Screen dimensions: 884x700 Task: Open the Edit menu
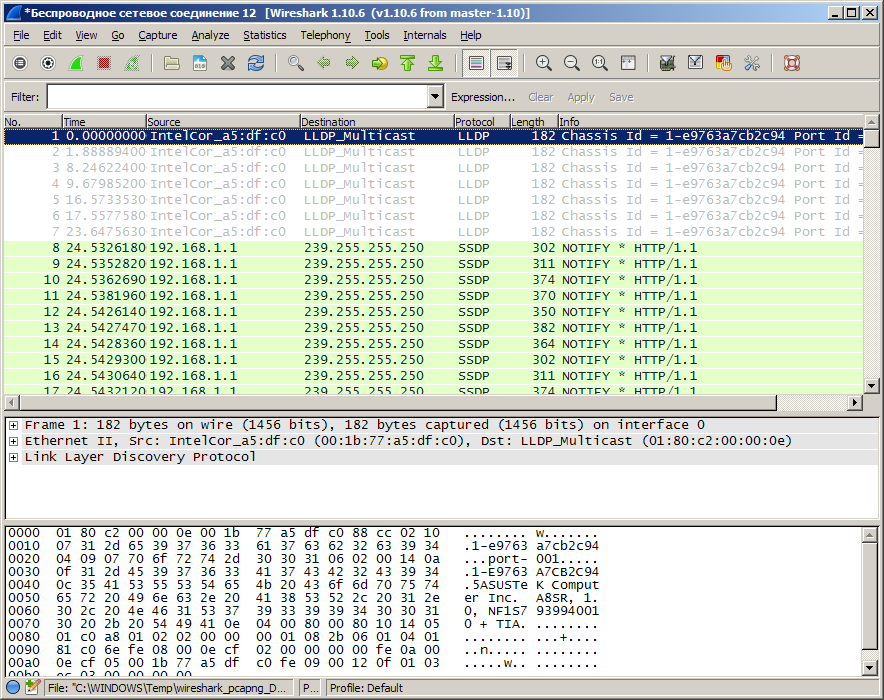[52, 35]
